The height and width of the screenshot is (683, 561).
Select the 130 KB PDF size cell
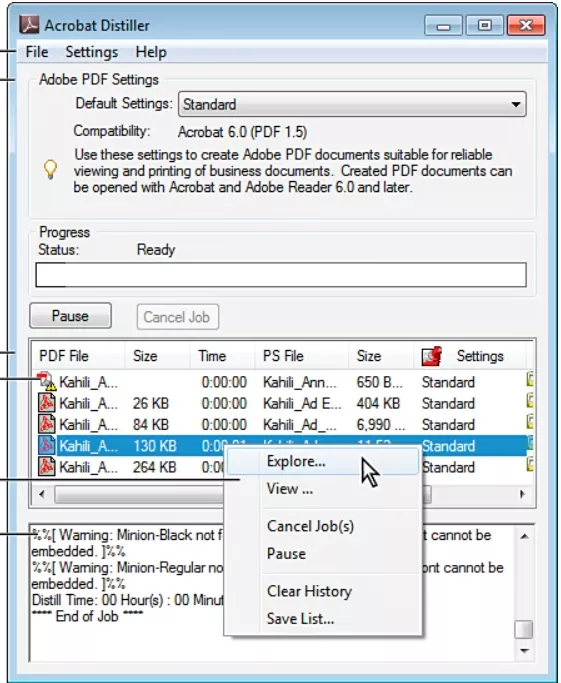155,446
